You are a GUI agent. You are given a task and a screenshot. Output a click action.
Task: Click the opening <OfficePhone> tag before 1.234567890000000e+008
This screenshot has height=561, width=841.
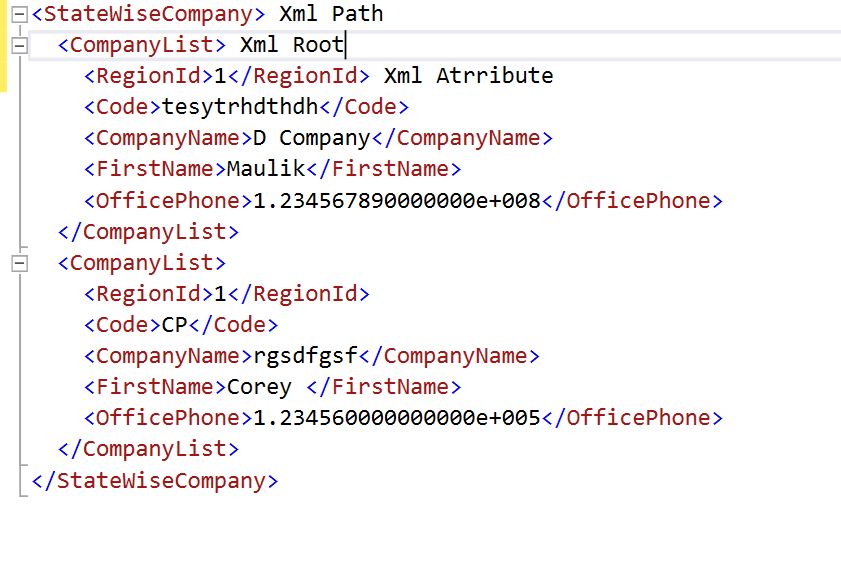pyautogui.click(x=168, y=201)
